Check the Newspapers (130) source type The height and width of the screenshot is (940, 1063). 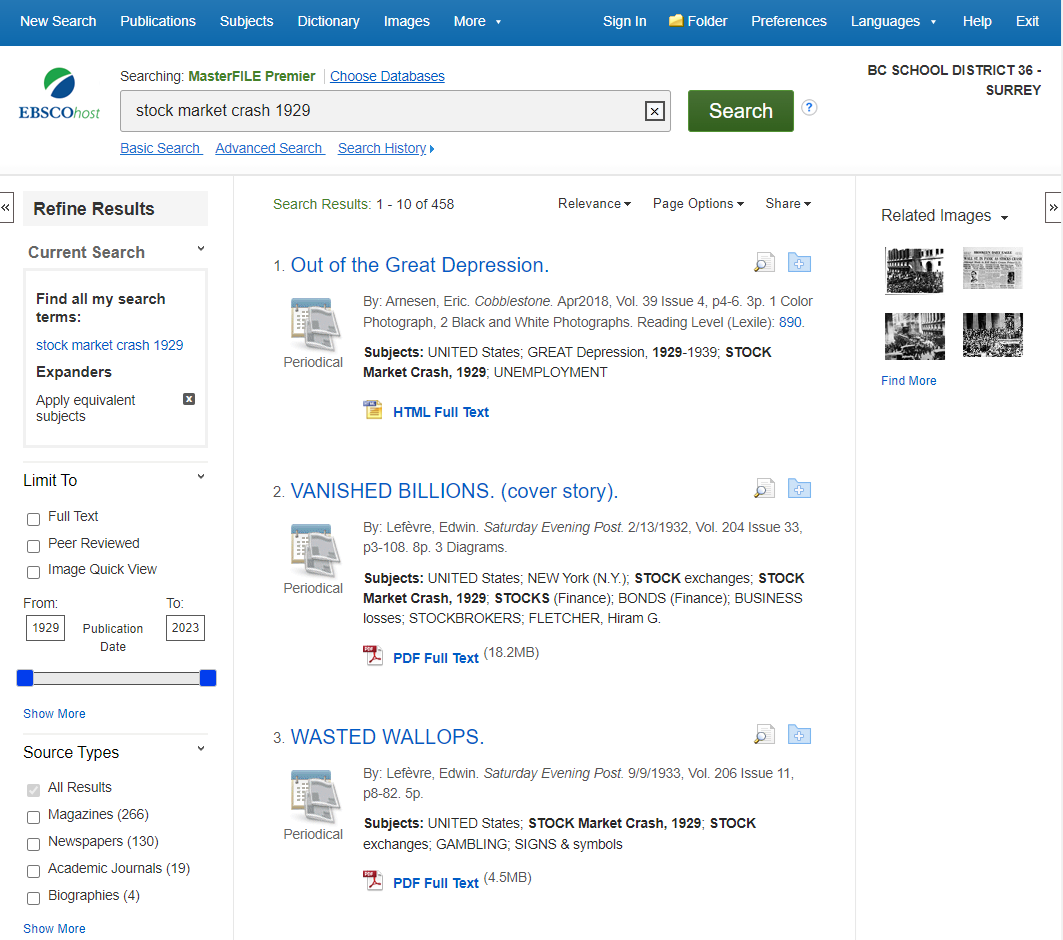[33, 844]
